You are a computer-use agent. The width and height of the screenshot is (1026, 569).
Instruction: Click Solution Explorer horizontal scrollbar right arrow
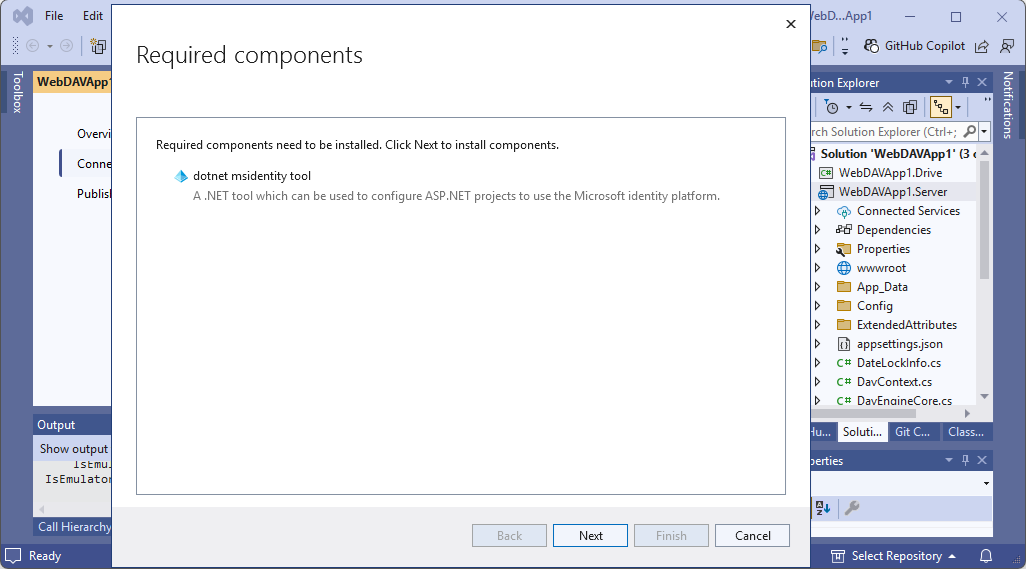click(x=967, y=413)
